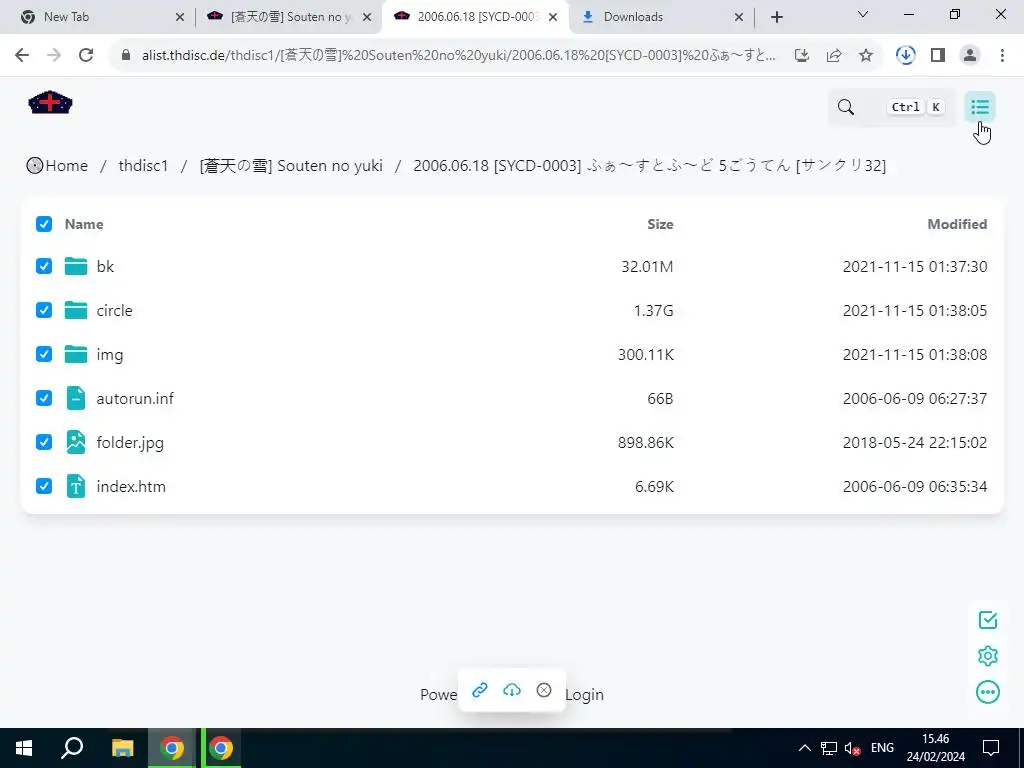Open more options ellipsis icon
Image resolution: width=1024 pixels, height=768 pixels.
(x=987, y=692)
